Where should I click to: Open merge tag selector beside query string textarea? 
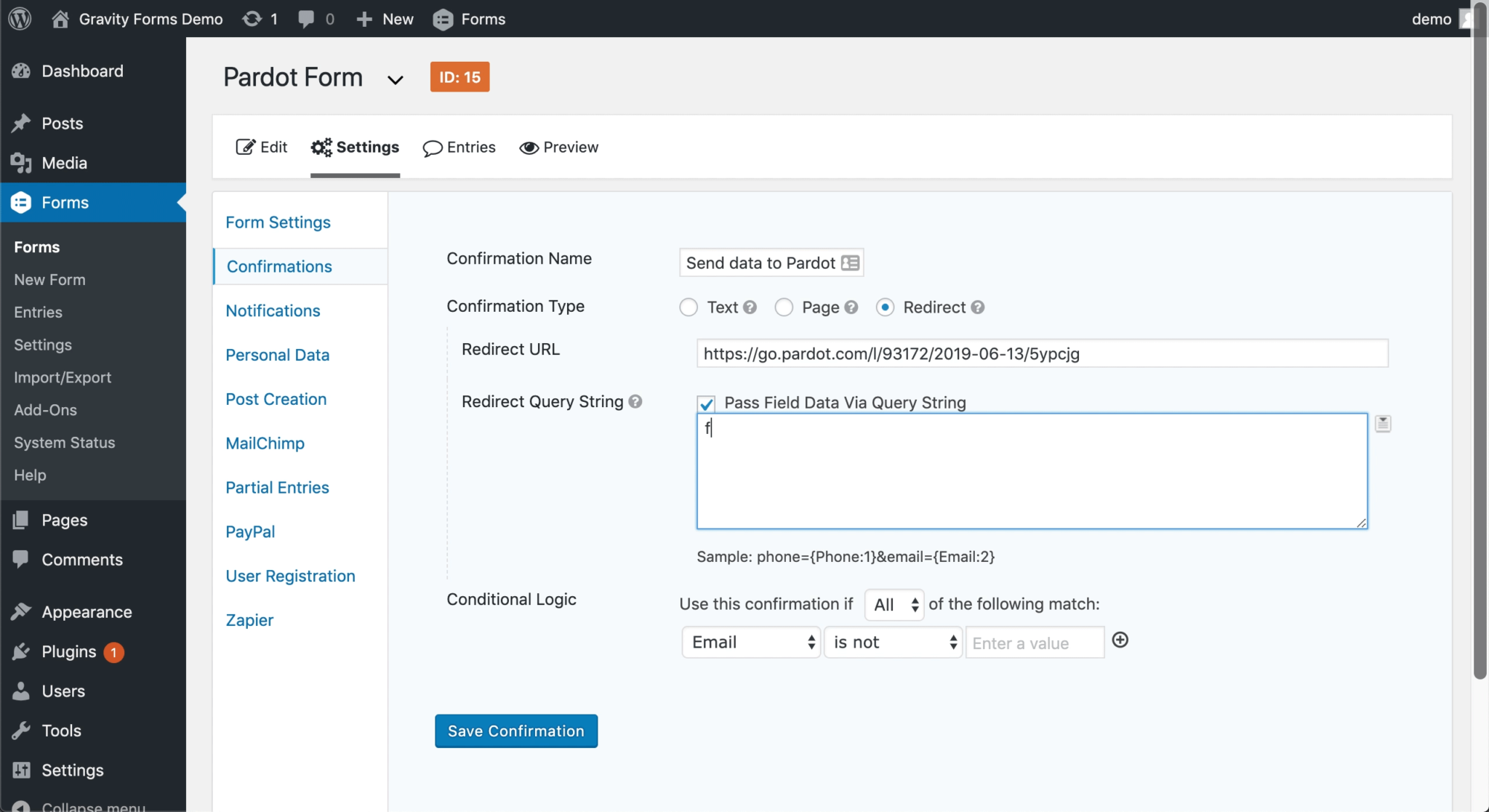[x=1383, y=424]
